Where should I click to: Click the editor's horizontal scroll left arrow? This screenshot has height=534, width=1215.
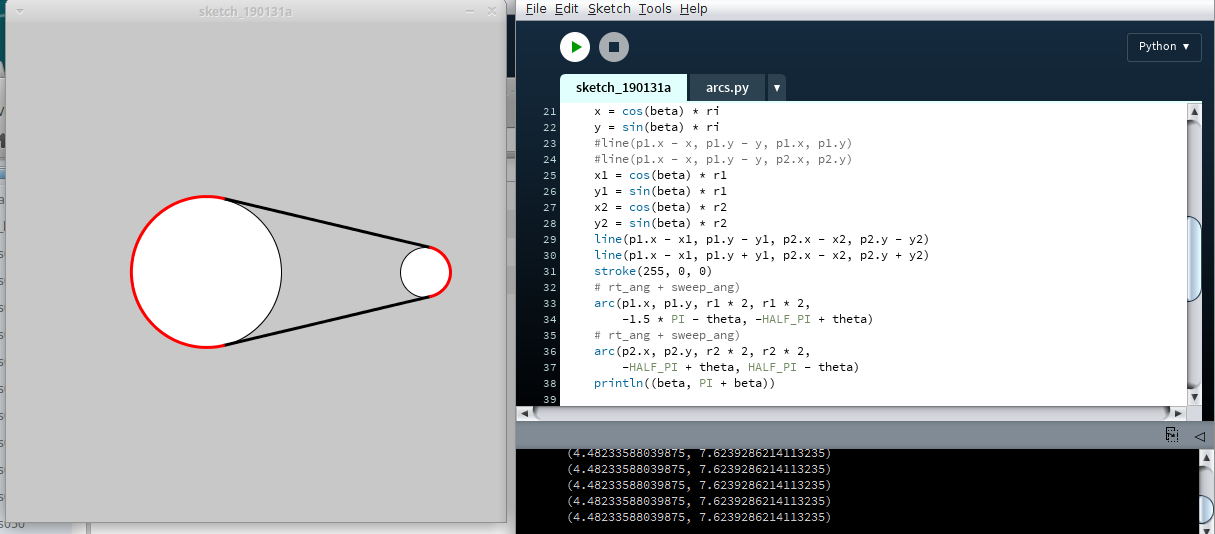524,412
